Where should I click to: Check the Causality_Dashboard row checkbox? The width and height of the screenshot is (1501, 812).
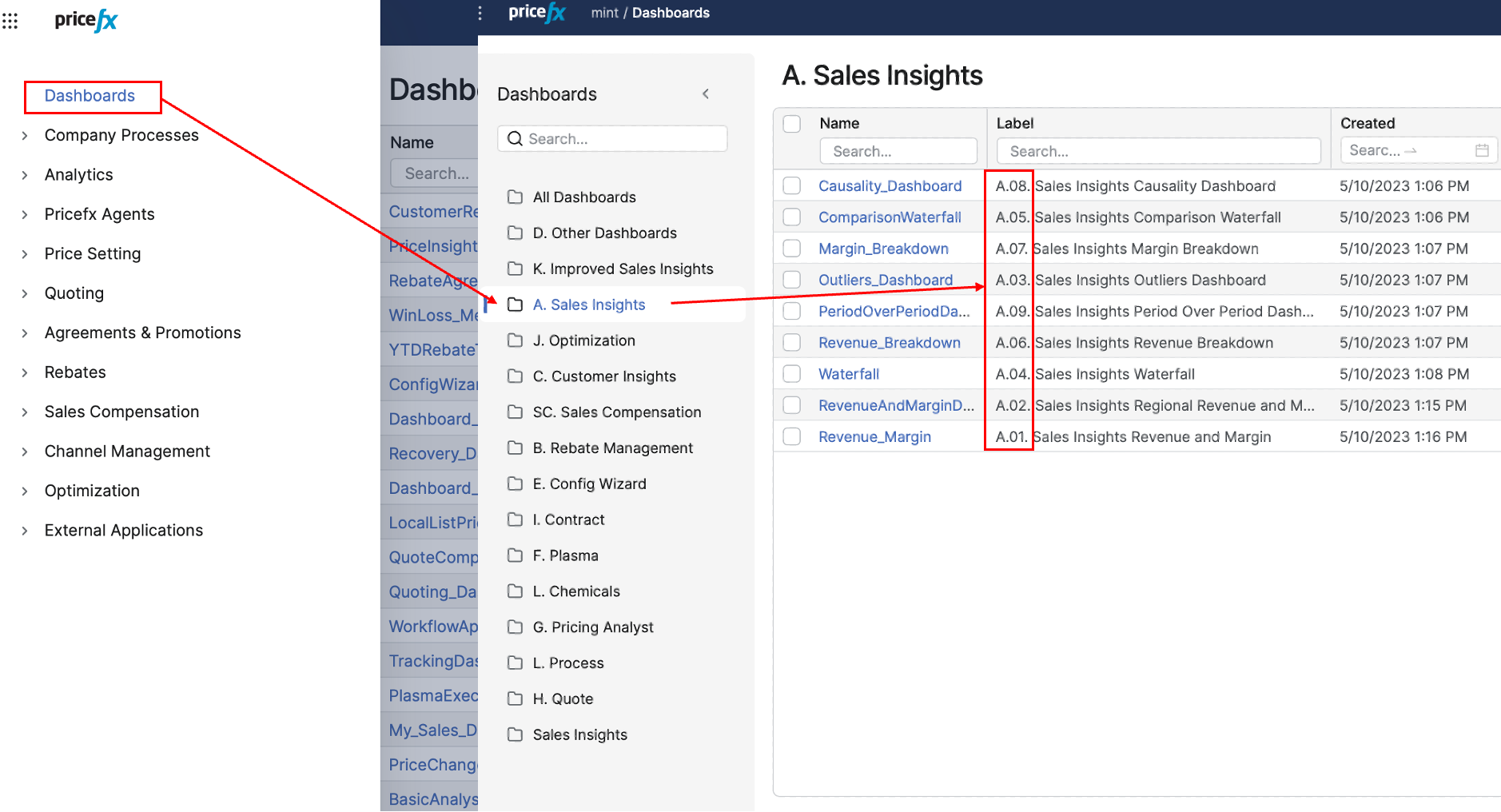click(792, 186)
